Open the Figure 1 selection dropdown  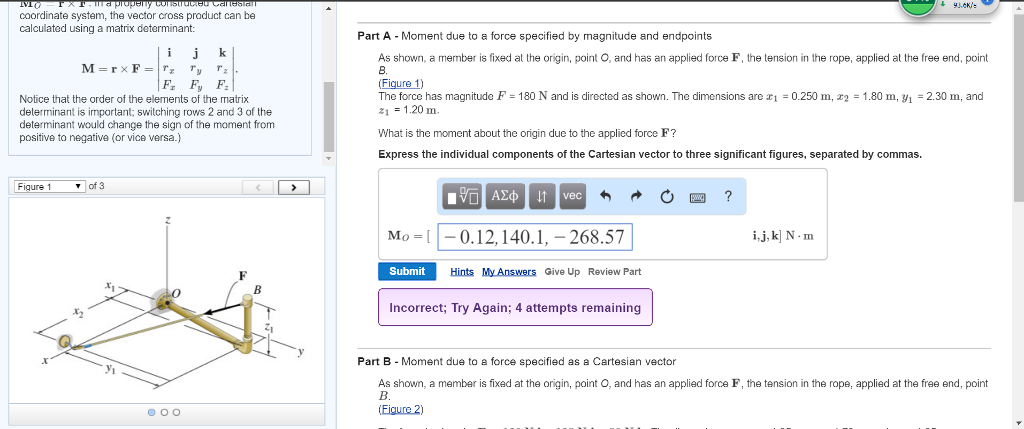[x=48, y=187]
